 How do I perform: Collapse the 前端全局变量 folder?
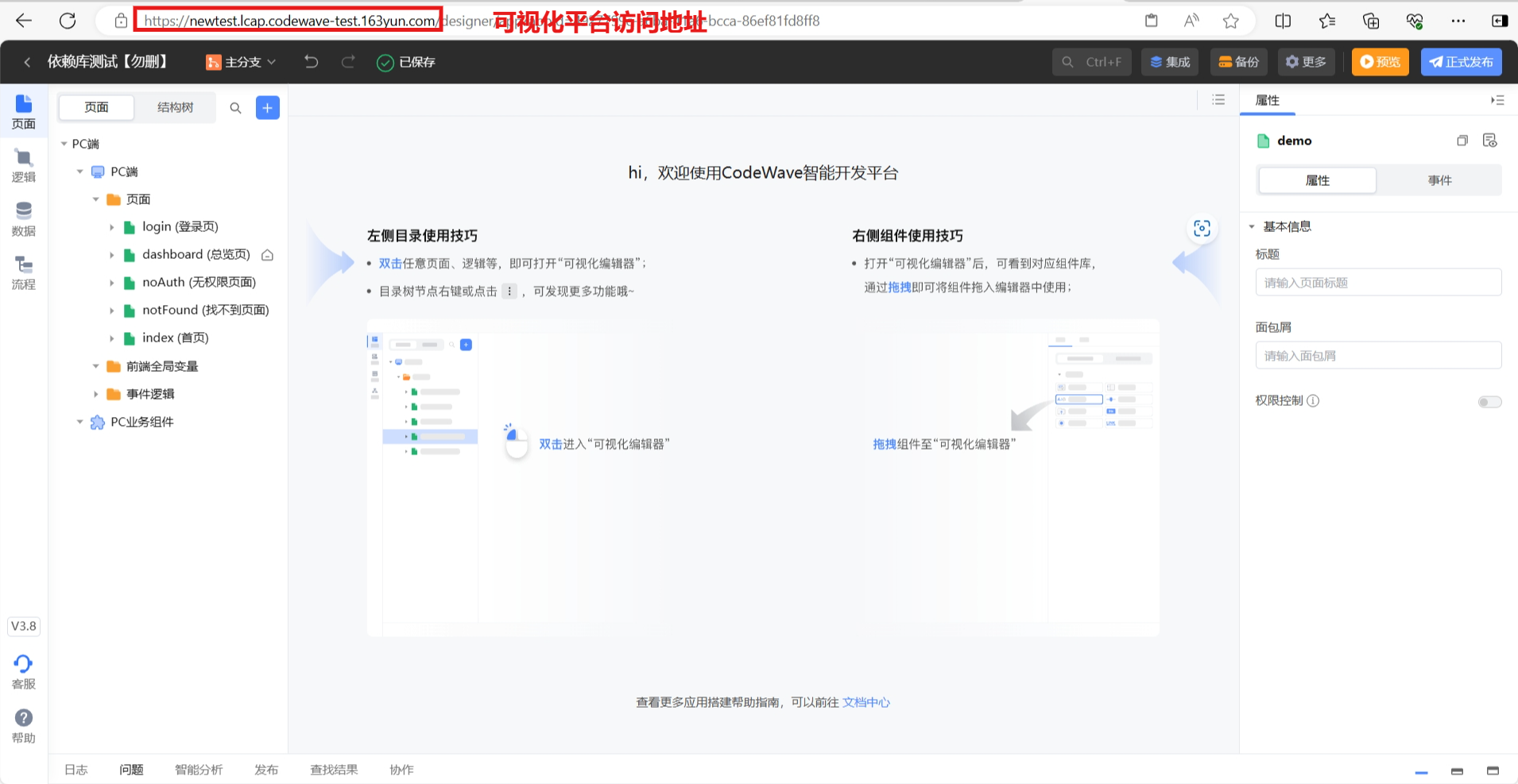95,366
